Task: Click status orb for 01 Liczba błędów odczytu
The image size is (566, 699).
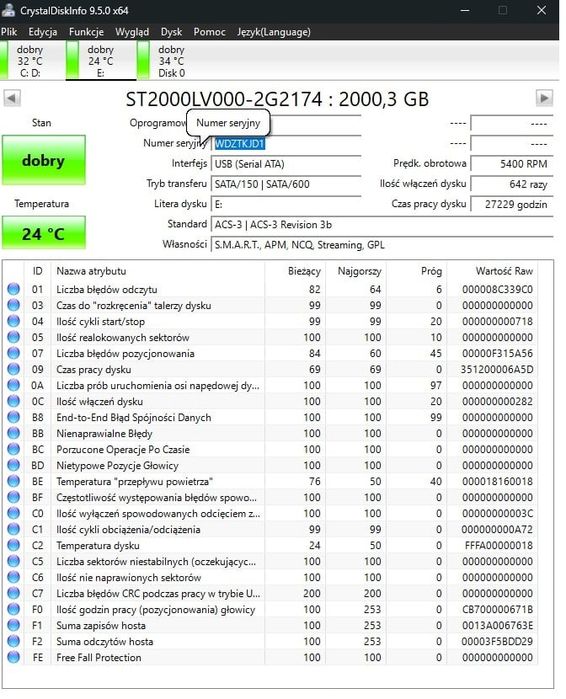Action: tap(14, 289)
